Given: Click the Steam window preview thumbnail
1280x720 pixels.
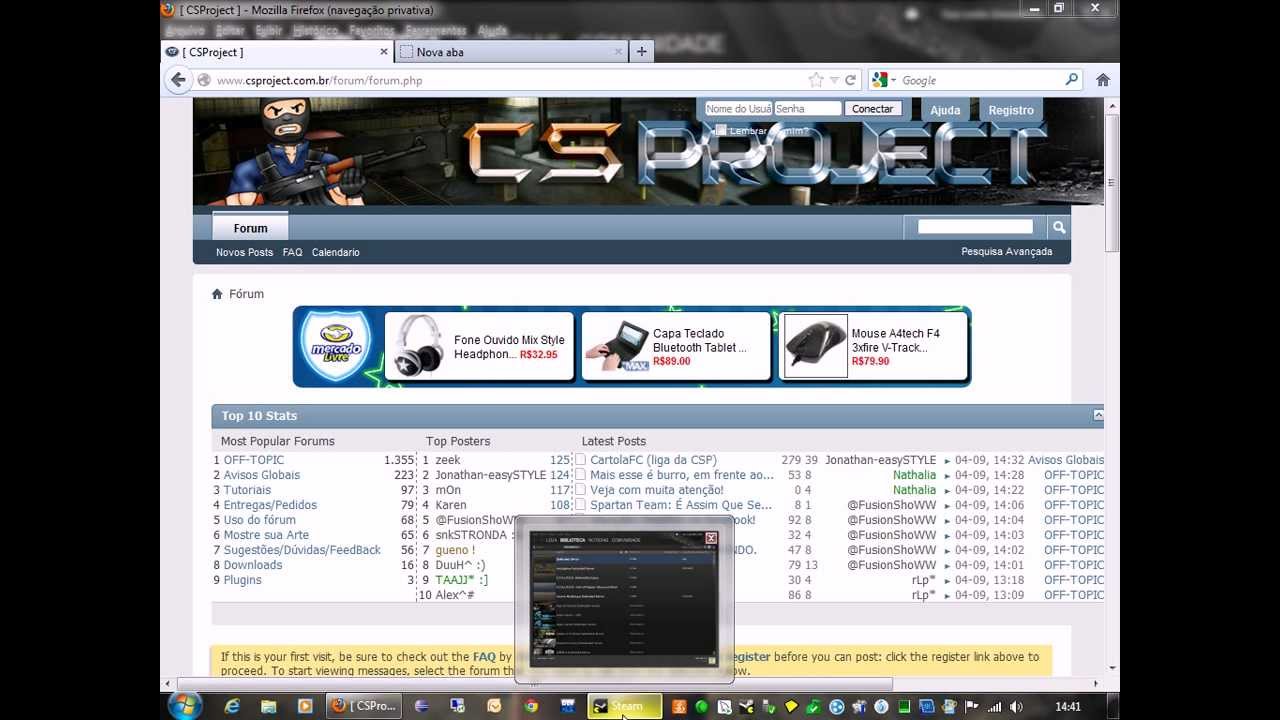Looking at the screenshot, I should [624, 598].
